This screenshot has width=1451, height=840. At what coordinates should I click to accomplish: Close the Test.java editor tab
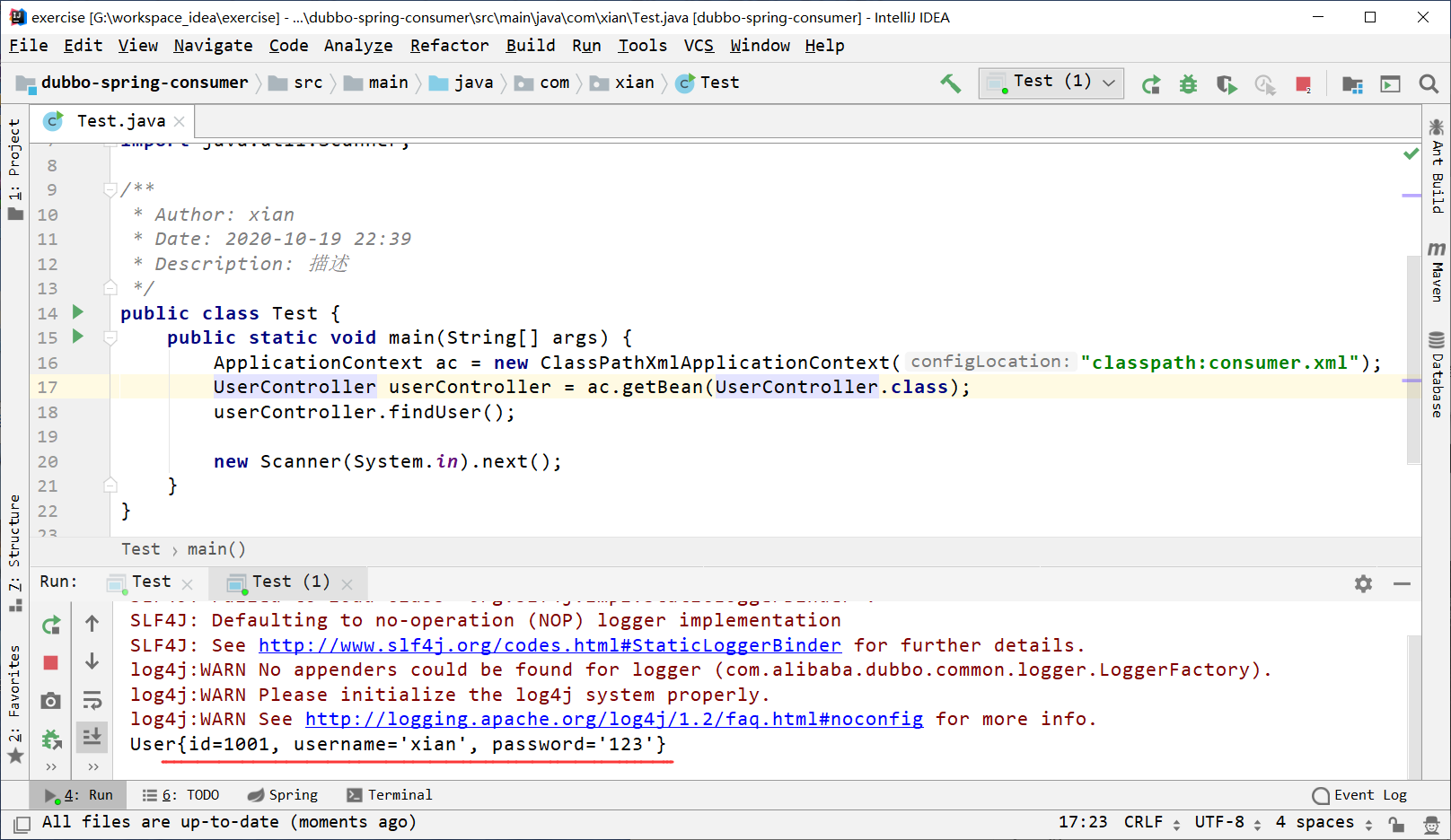point(180,121)
